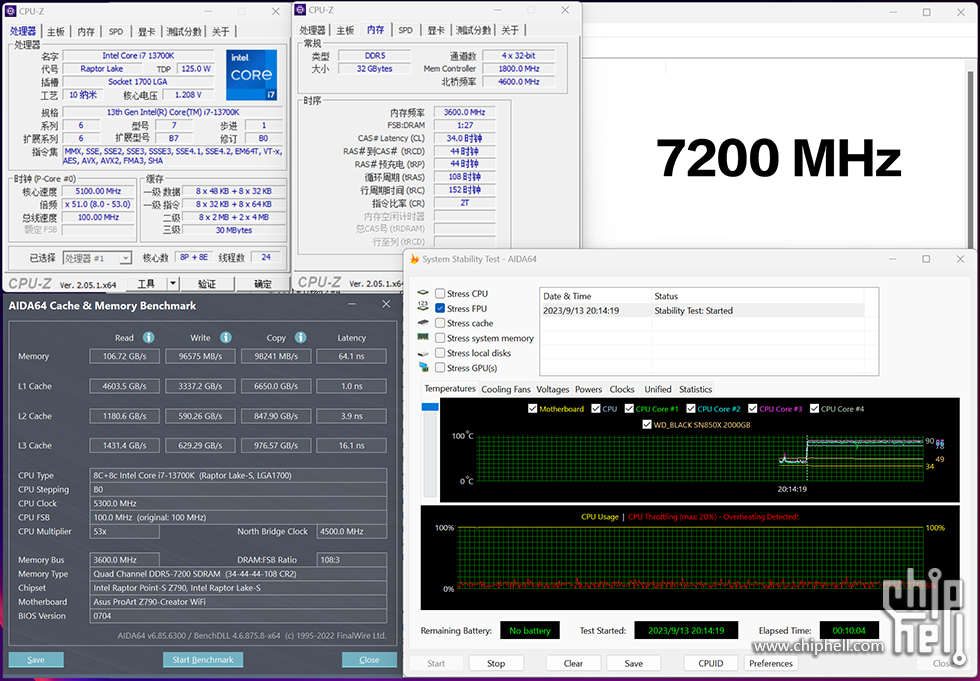This screenshot has height=681, width=980.
Task: Click the Elapsed Time 00:10:04 field
Action: click(x=849, y=630)
